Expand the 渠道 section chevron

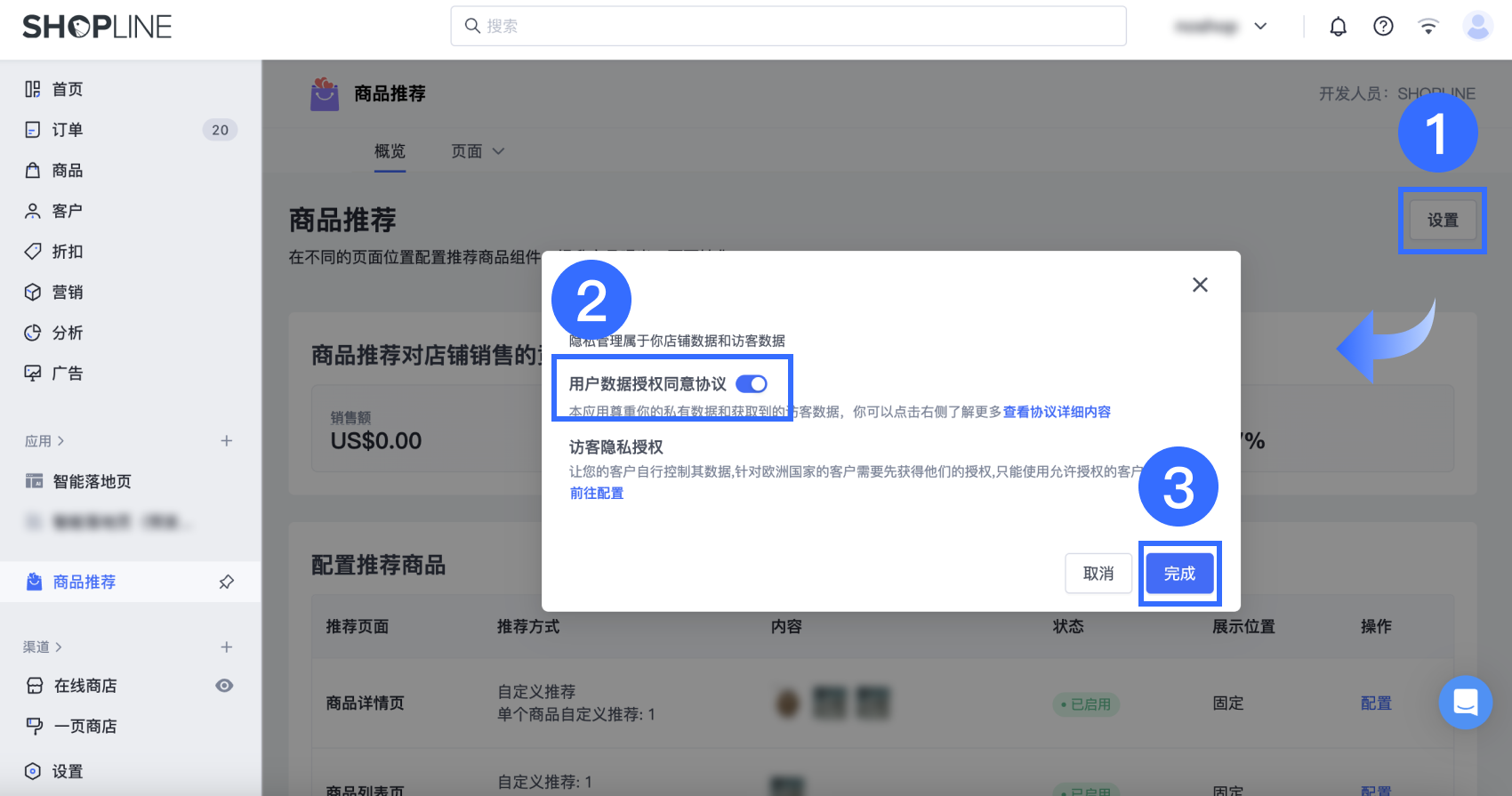59,647
